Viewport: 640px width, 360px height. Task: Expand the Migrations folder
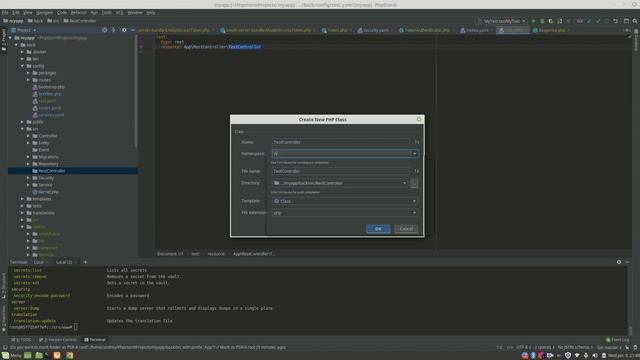[x=29, y=157]
